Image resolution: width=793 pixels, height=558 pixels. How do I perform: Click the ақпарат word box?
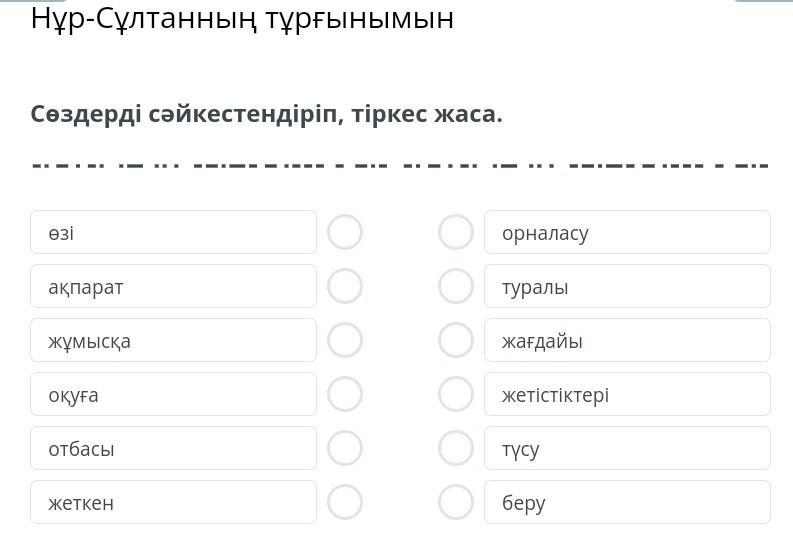pyautogui.click(x=173, y=286)
